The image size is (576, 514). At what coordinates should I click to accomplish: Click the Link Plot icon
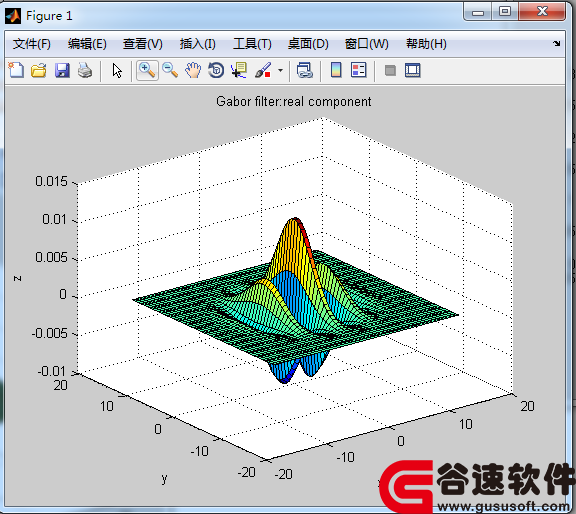304,70
